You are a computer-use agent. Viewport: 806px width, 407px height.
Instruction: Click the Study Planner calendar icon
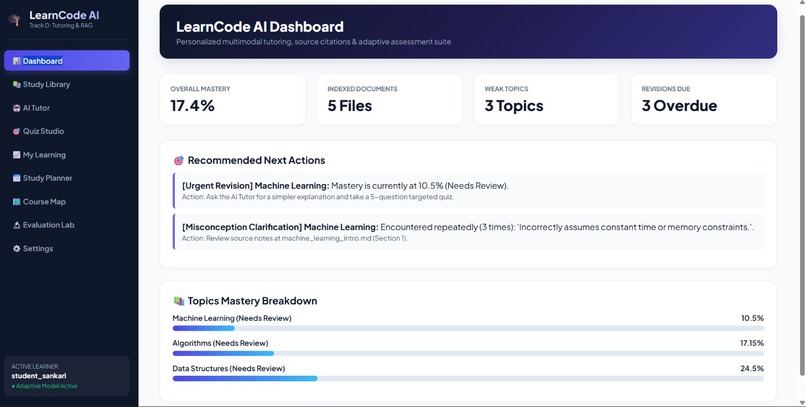(x=16, y=178)
